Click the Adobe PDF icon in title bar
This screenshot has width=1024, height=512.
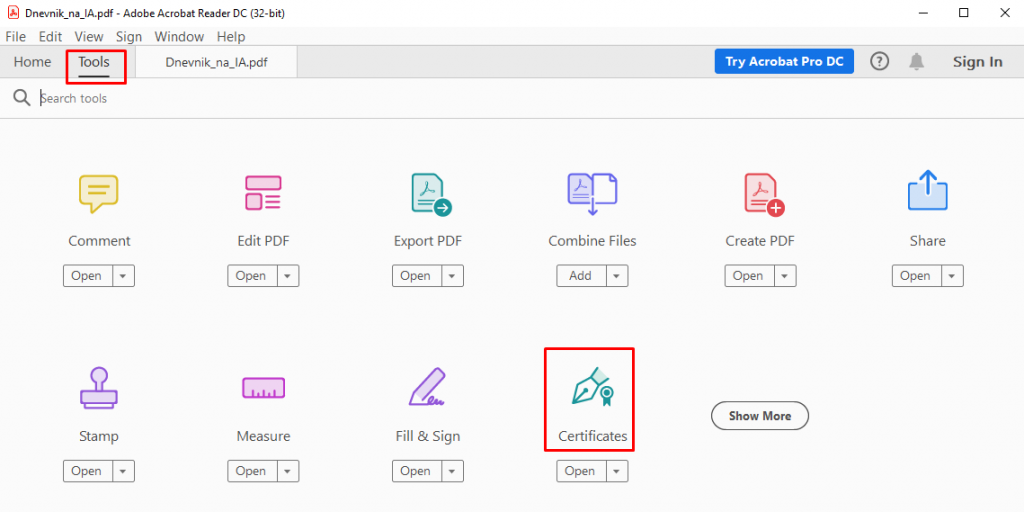[13, 12]
